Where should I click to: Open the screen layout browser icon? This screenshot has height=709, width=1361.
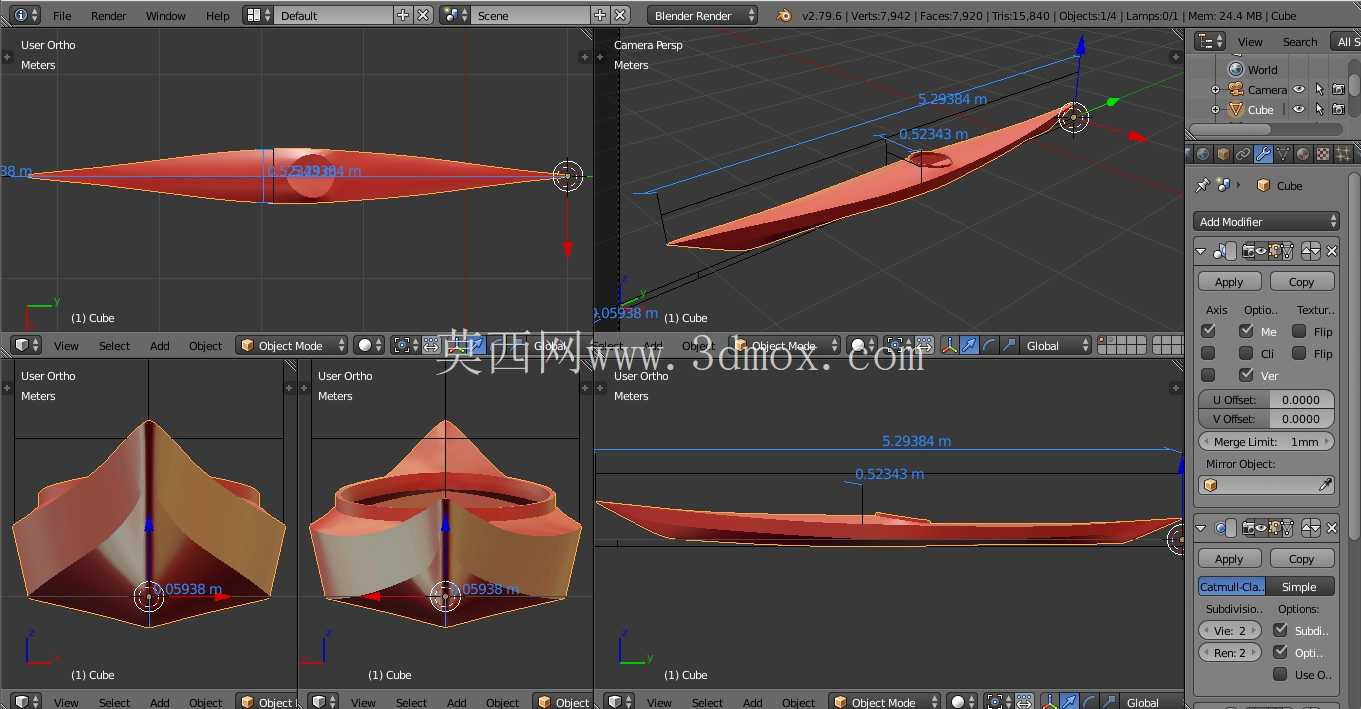(258, 15)
